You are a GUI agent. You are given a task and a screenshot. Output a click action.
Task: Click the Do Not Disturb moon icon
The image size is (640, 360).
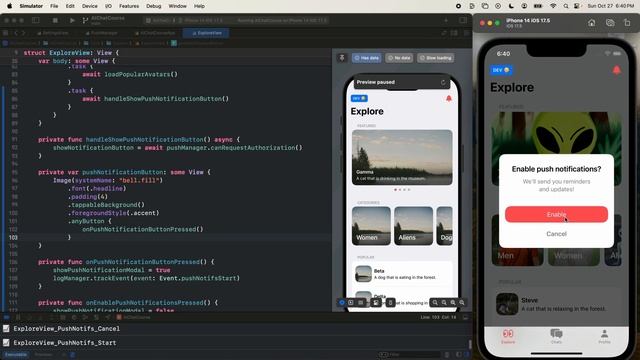pos(511,6)
